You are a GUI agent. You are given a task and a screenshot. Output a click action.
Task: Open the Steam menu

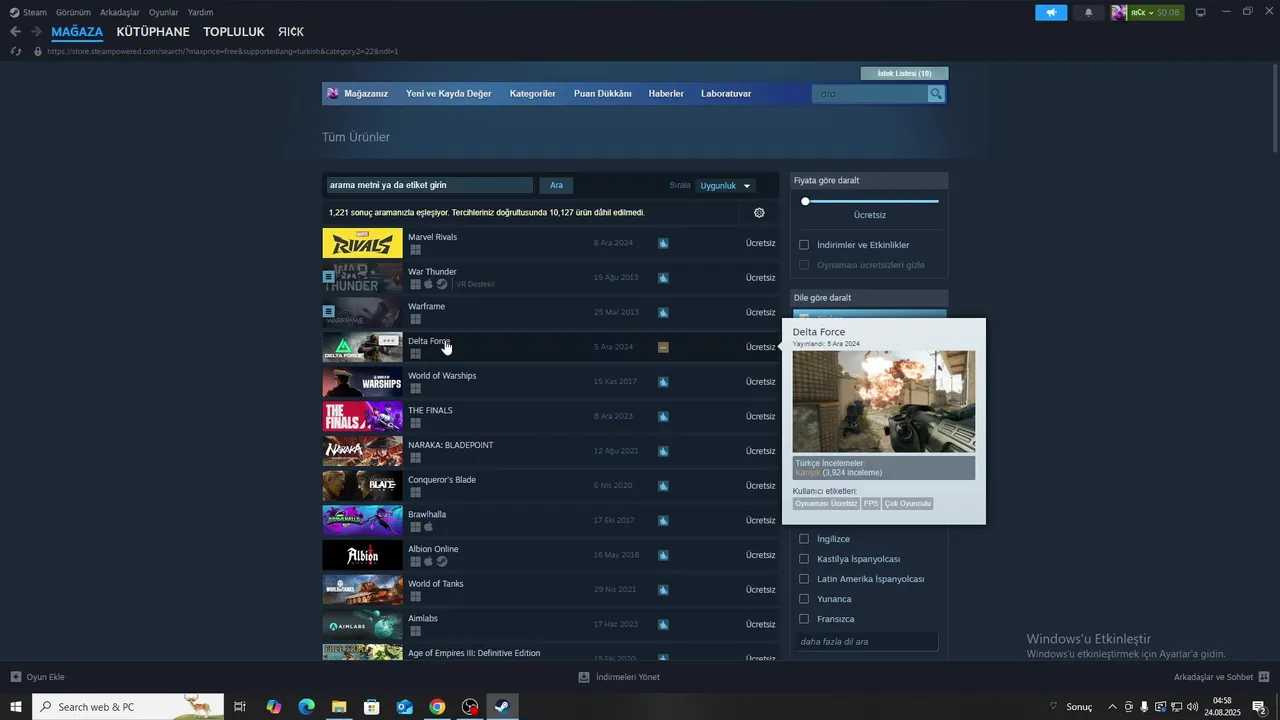pyautogui.click(x=35, y=12)
